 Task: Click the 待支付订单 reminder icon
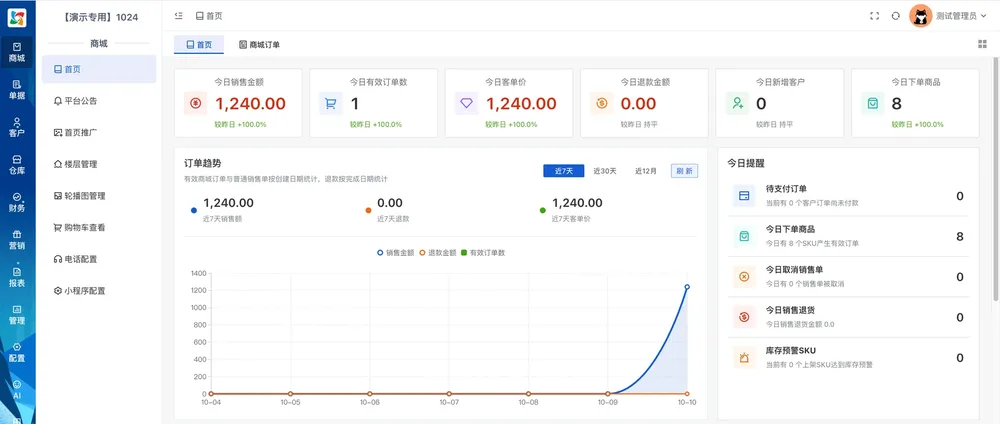coord(744,196)
